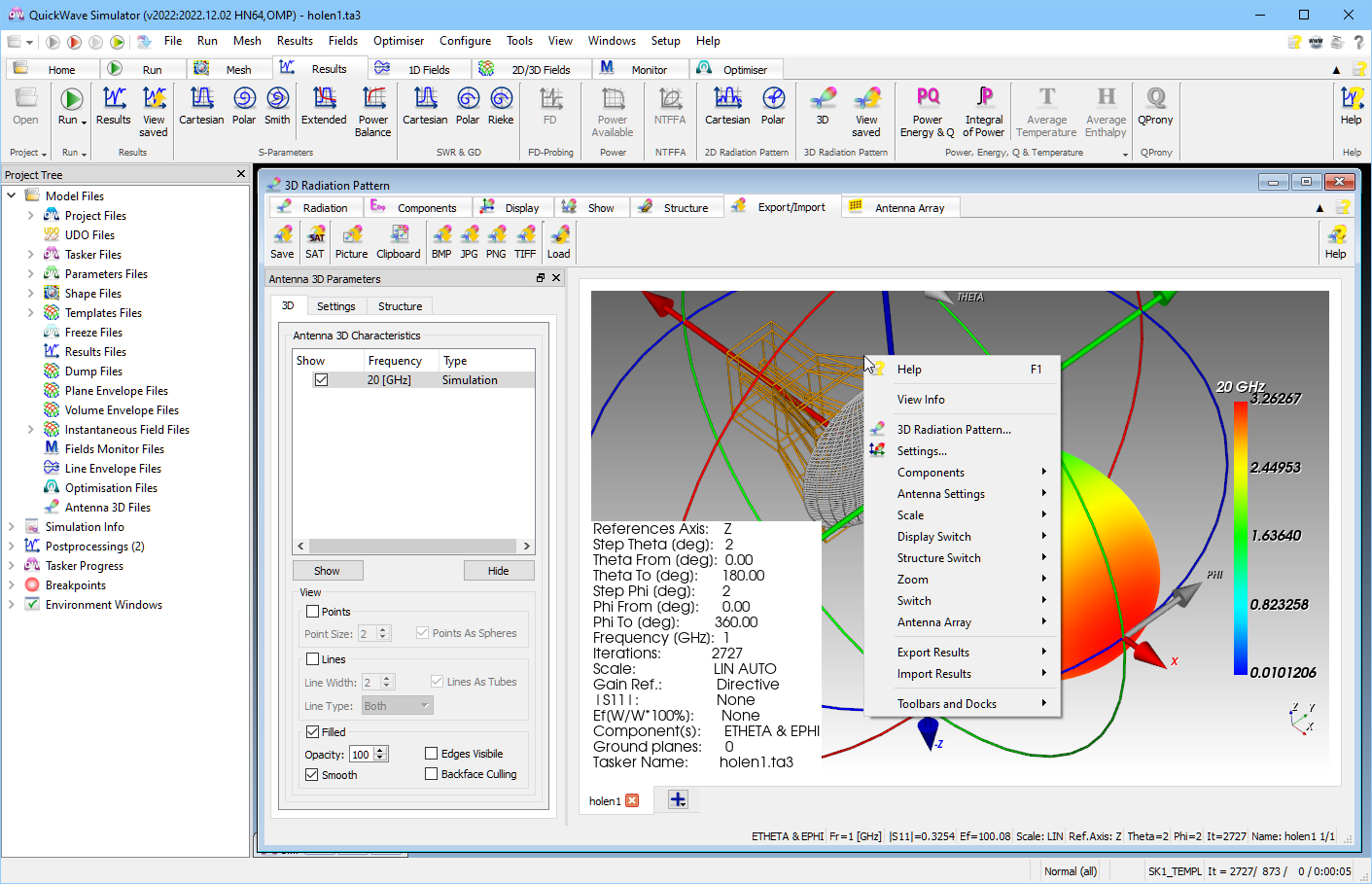Export the view as TIFF
1372x884 pixels.
pyautogui.click(x=525, y=242)
